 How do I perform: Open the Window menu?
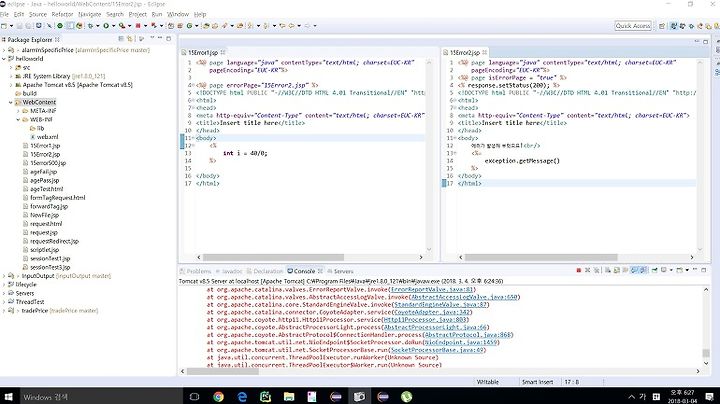click(178, 14)
